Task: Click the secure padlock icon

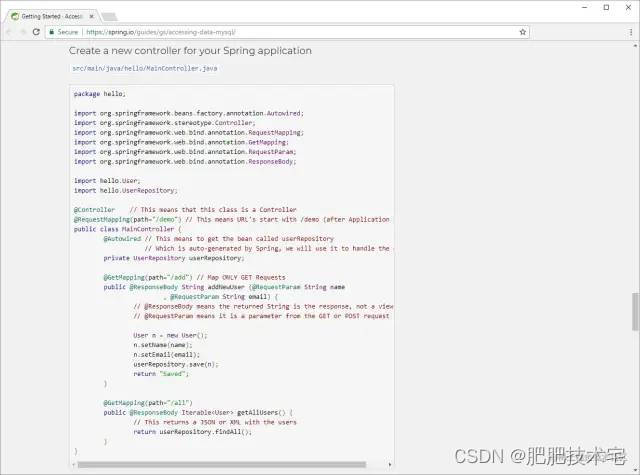Action: click(51, 32)
